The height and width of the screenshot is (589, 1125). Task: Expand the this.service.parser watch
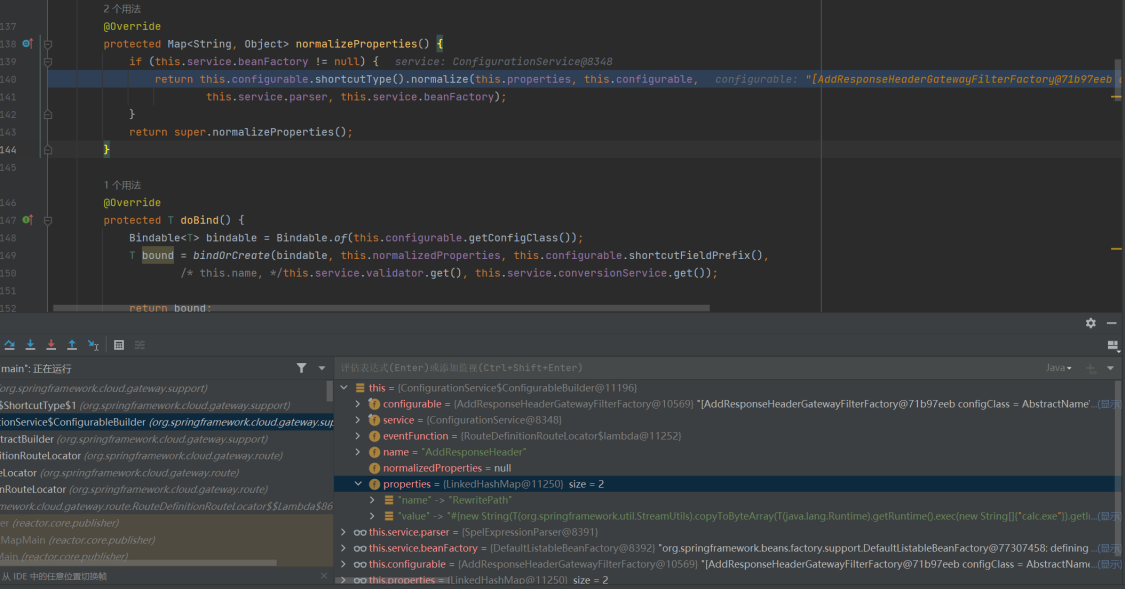pos(344,532)
